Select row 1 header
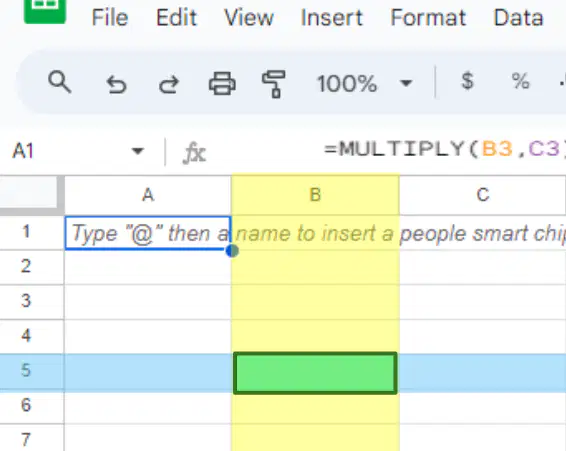566x451 pixels. 32,232
